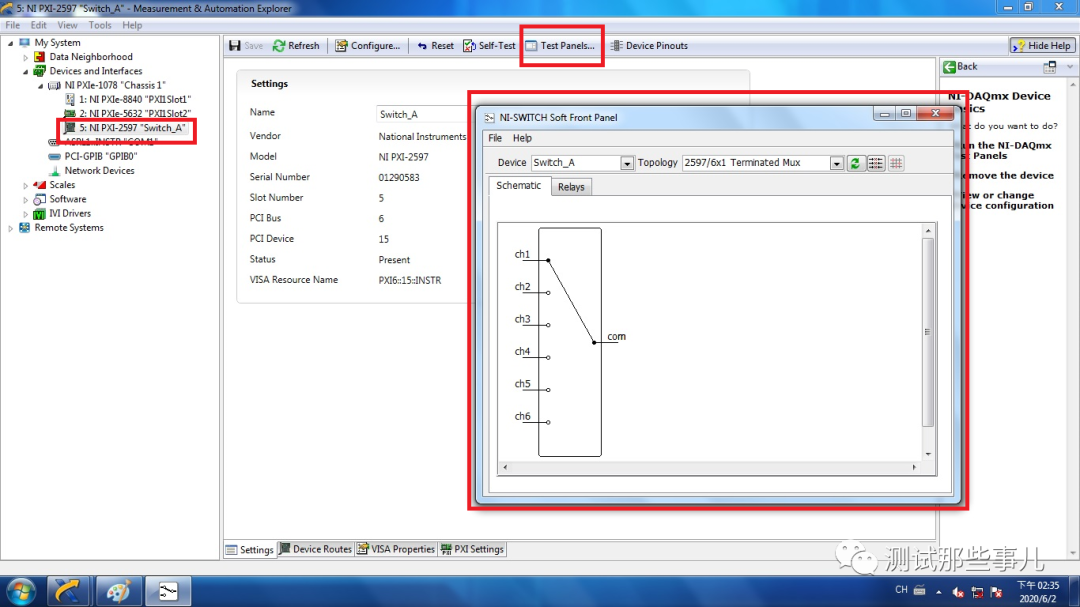1080x607 pixels.
Task: Click the Name field Switch_A
Action: [x=424, y=114]
